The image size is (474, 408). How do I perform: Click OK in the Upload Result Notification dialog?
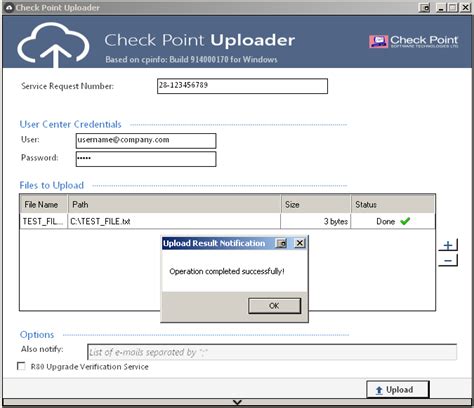(274, 306)
